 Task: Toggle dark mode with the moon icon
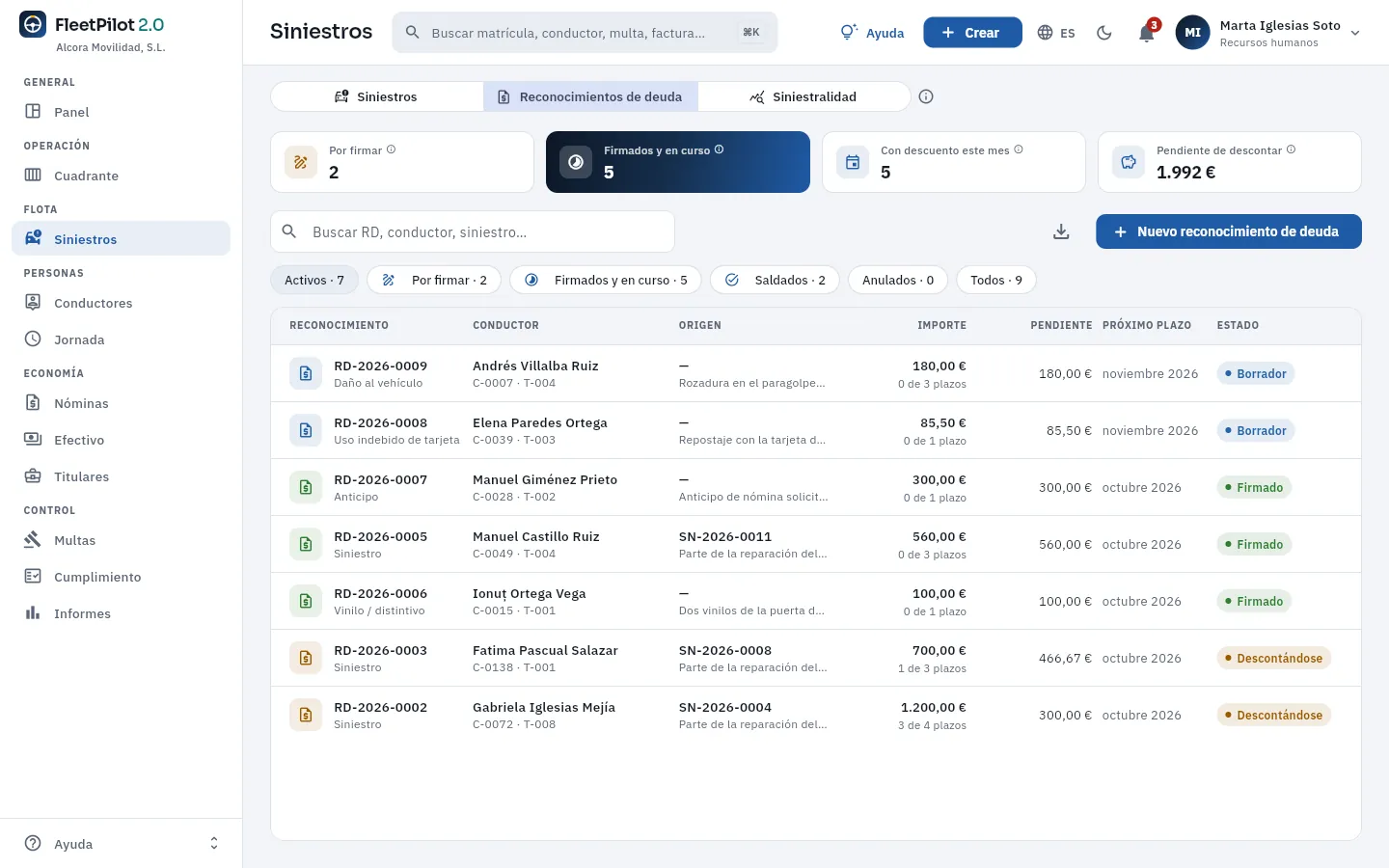coord(1104,33)
